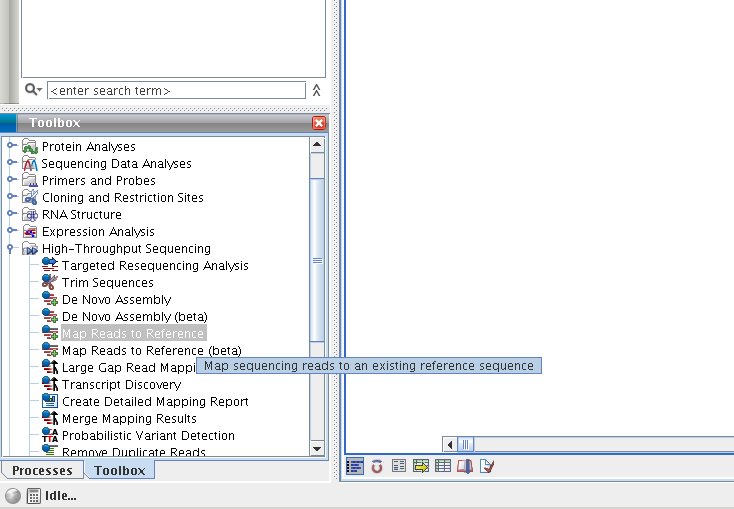Click the Map Reads to Reference (beta) icon

pyautogui.click(x=50, y=350)
